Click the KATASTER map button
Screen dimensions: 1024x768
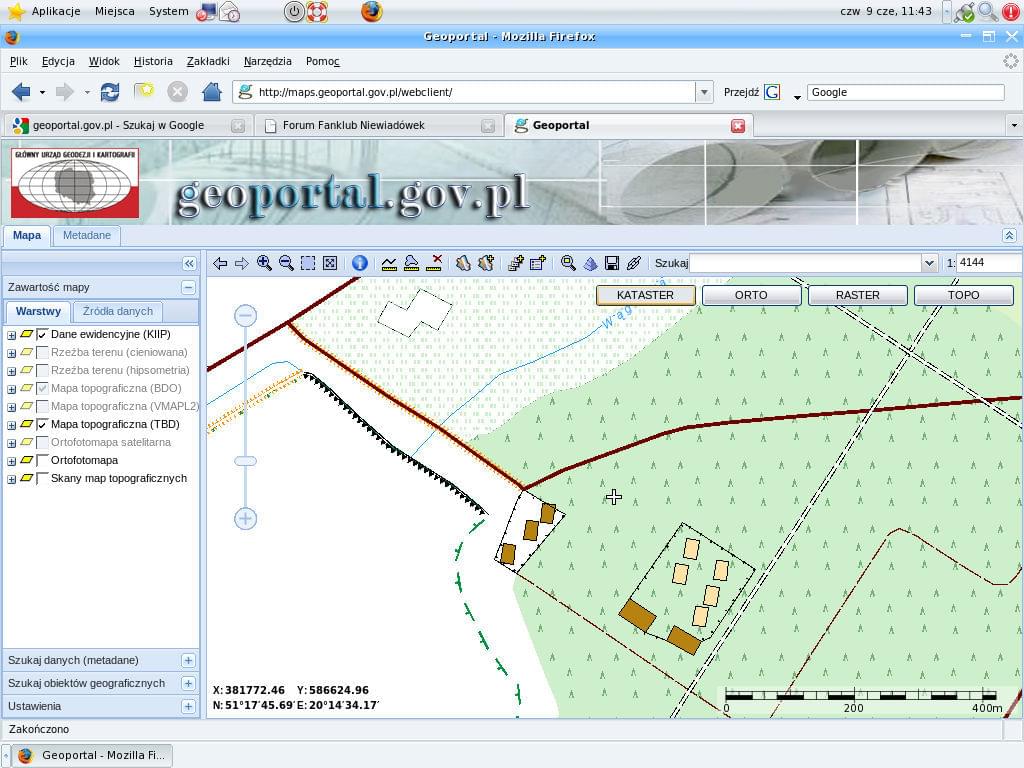[645, 295]
